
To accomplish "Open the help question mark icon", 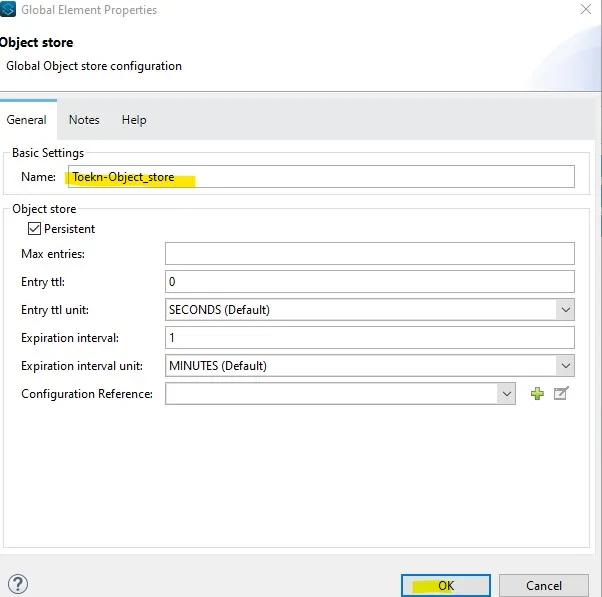I will (18, 584).
